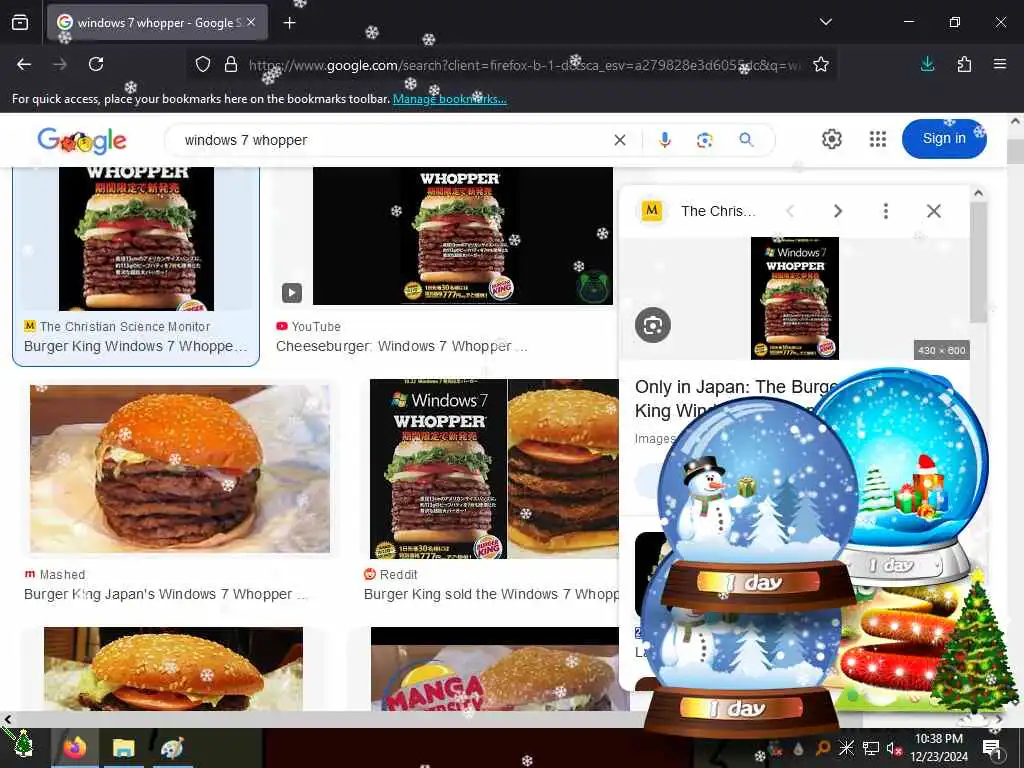Go to the Google home logo
The width and height of the screenshot is (1024, 768).
tap(82, 140)
